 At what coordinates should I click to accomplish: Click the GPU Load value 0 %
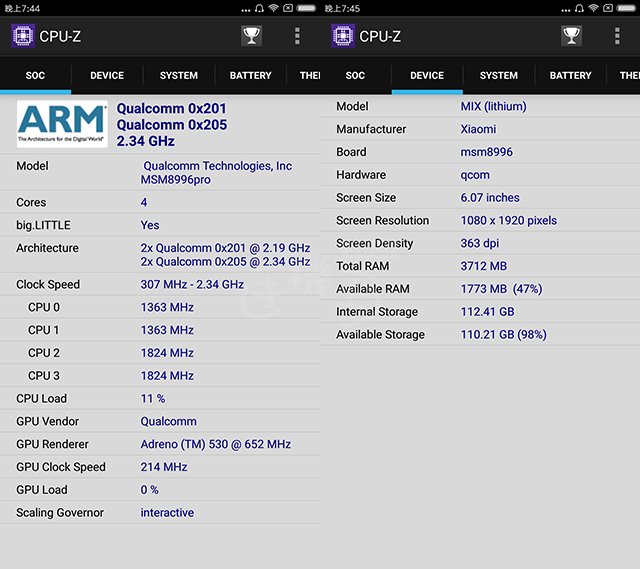[x=149, y=490]
